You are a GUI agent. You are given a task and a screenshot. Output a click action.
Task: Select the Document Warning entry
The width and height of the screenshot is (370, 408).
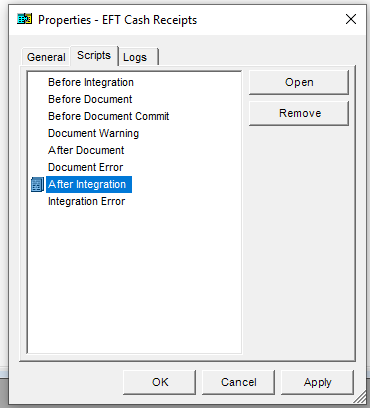click(x=93, y=133)
